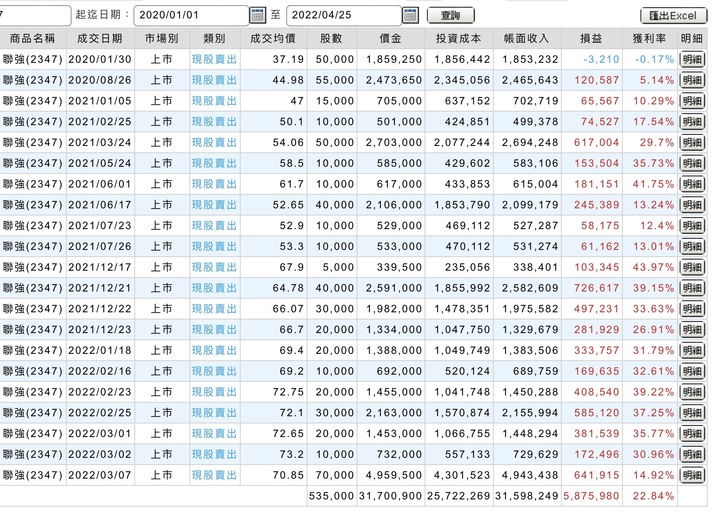This screenshot has height=527, width=720.
Task: Sort by the 損益 column header
Action: [591, 38]
